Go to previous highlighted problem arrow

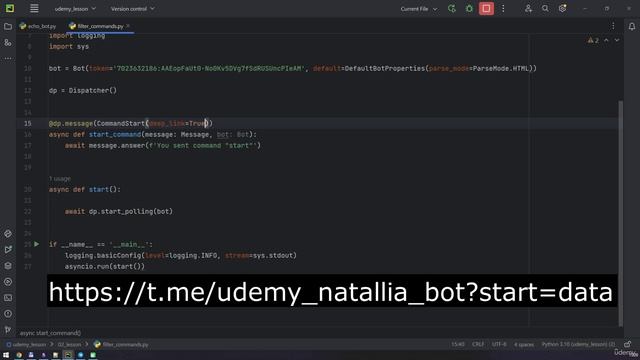point(606,40)
